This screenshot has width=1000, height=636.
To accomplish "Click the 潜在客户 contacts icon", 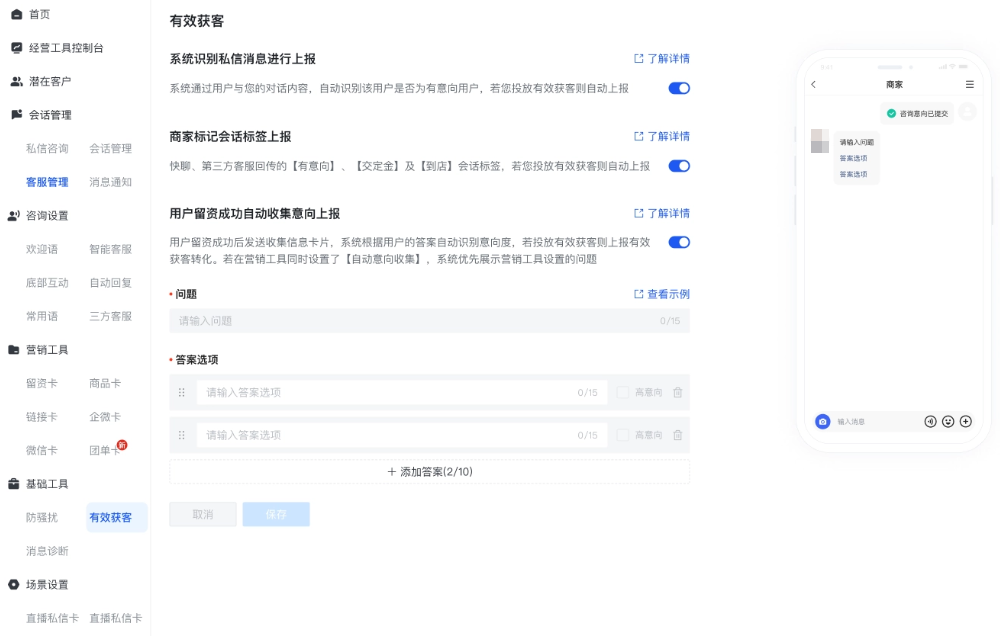I will tap(15, 82).
